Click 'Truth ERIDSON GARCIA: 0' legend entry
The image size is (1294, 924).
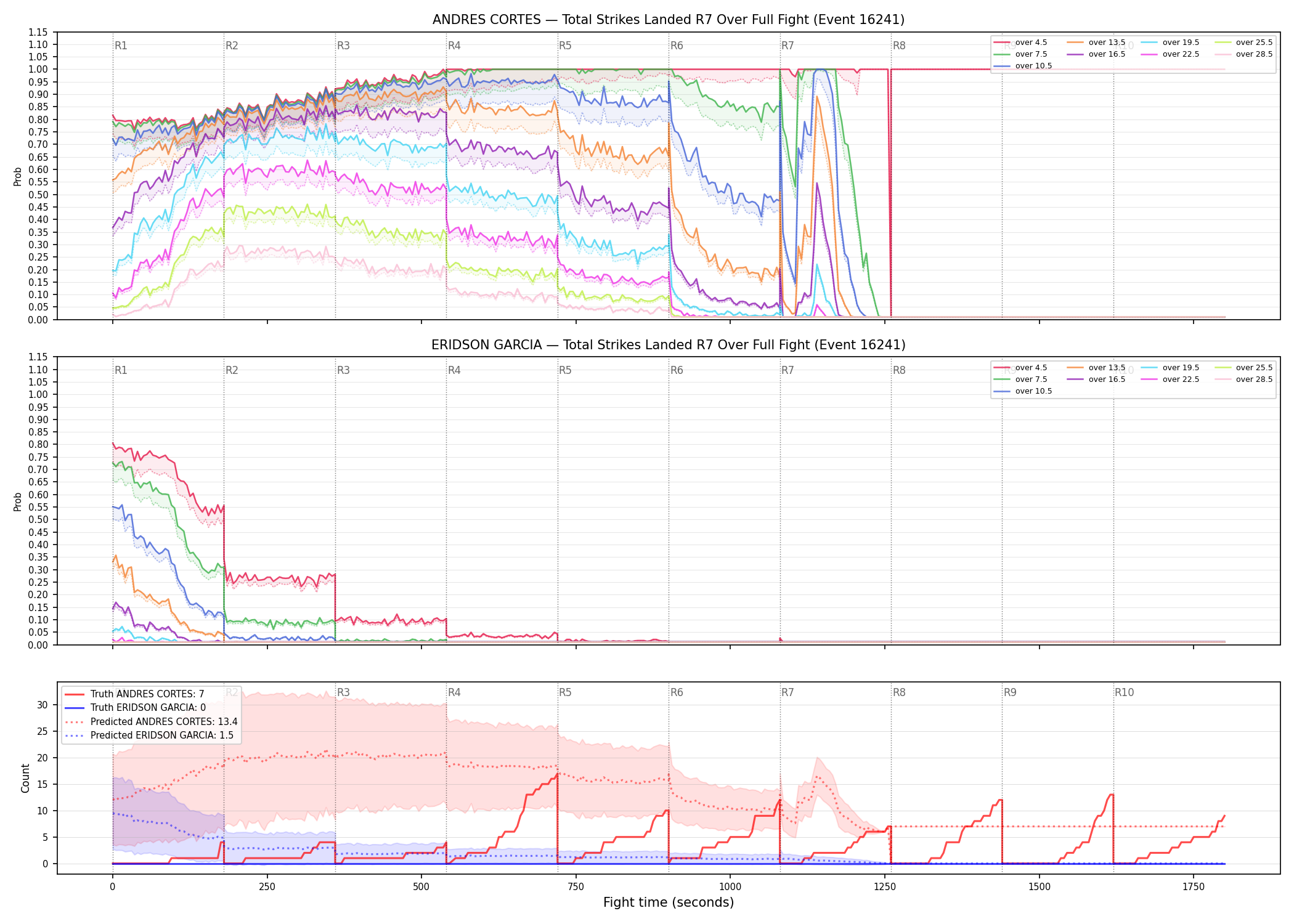pyautogui.click(x=135, y=708)
